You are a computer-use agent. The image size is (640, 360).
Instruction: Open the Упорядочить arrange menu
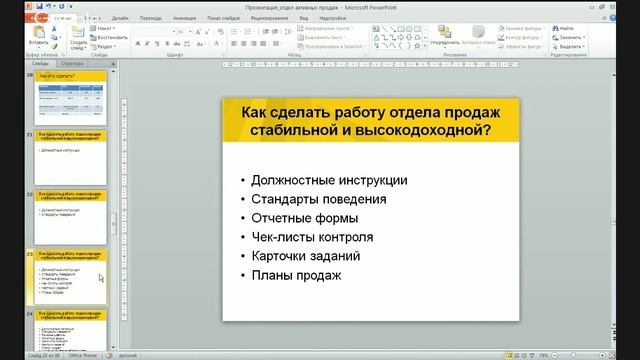444,36
